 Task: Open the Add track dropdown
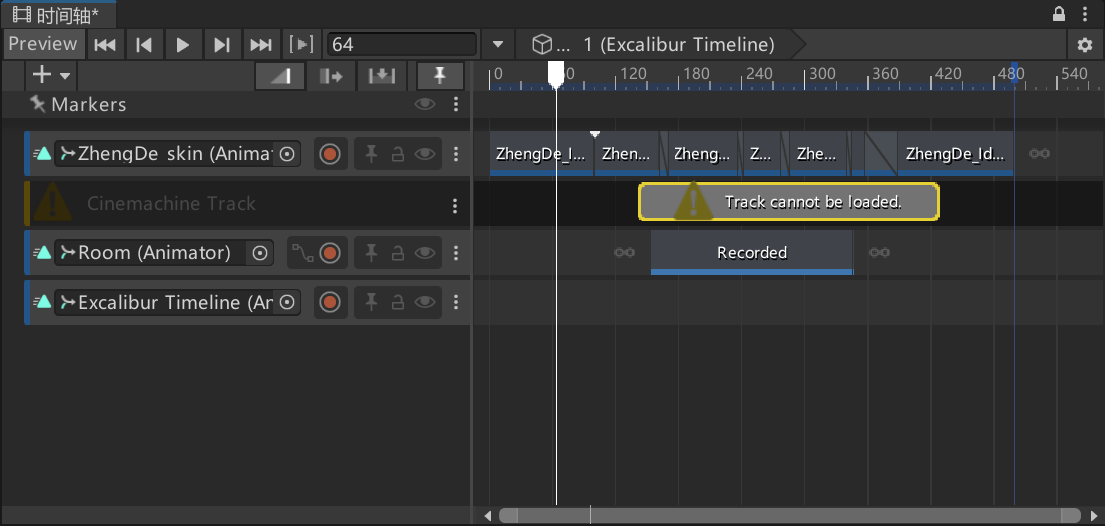tap(52, 76)
